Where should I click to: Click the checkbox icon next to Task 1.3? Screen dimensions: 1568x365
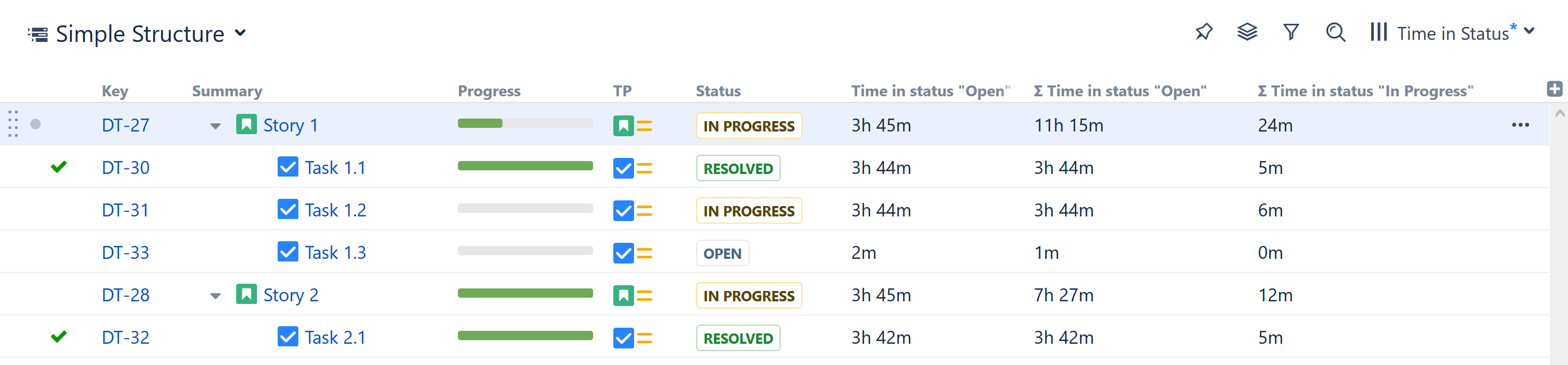287,252
